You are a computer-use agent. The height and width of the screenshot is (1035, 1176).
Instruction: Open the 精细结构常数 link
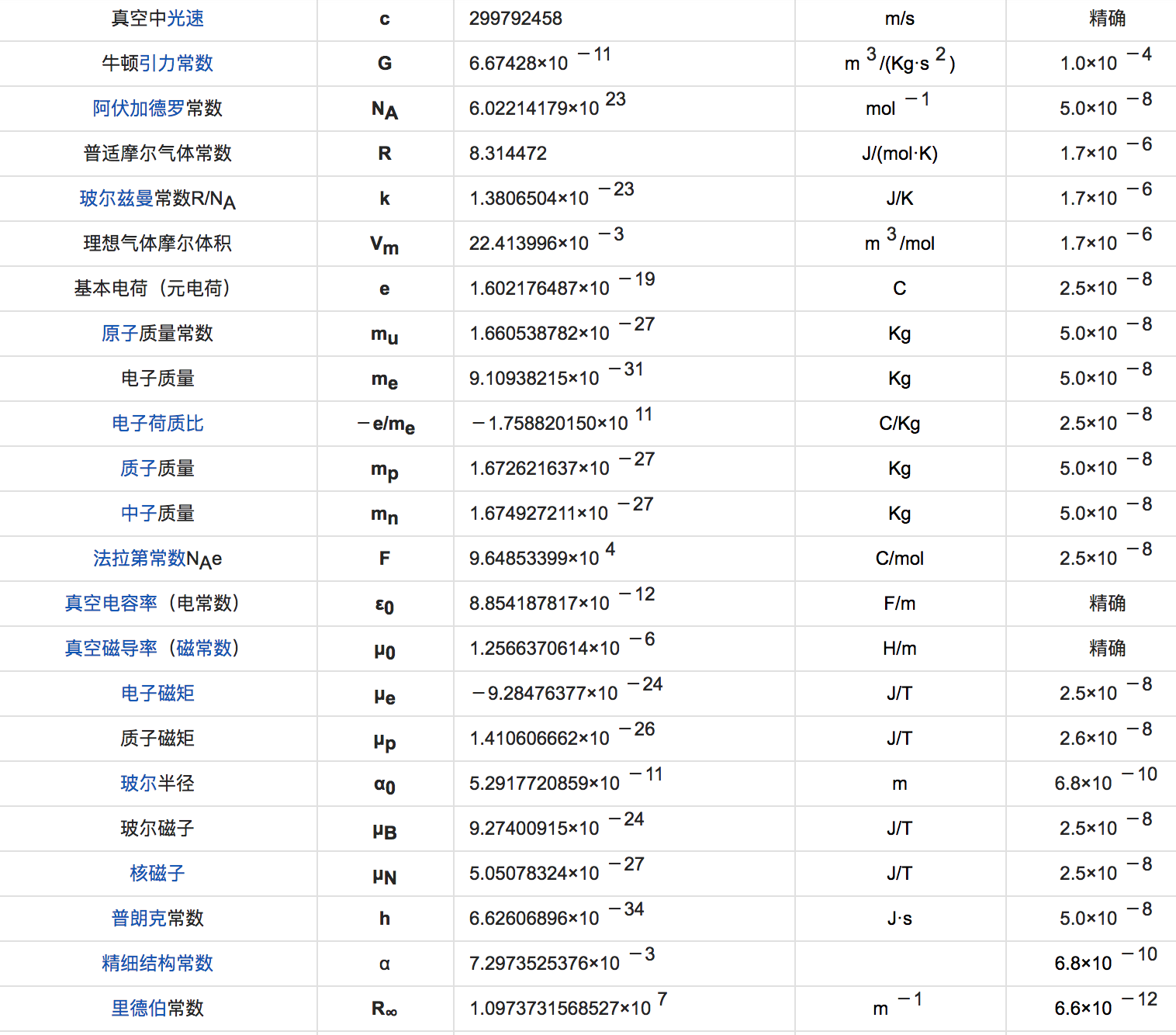[157, 964]
